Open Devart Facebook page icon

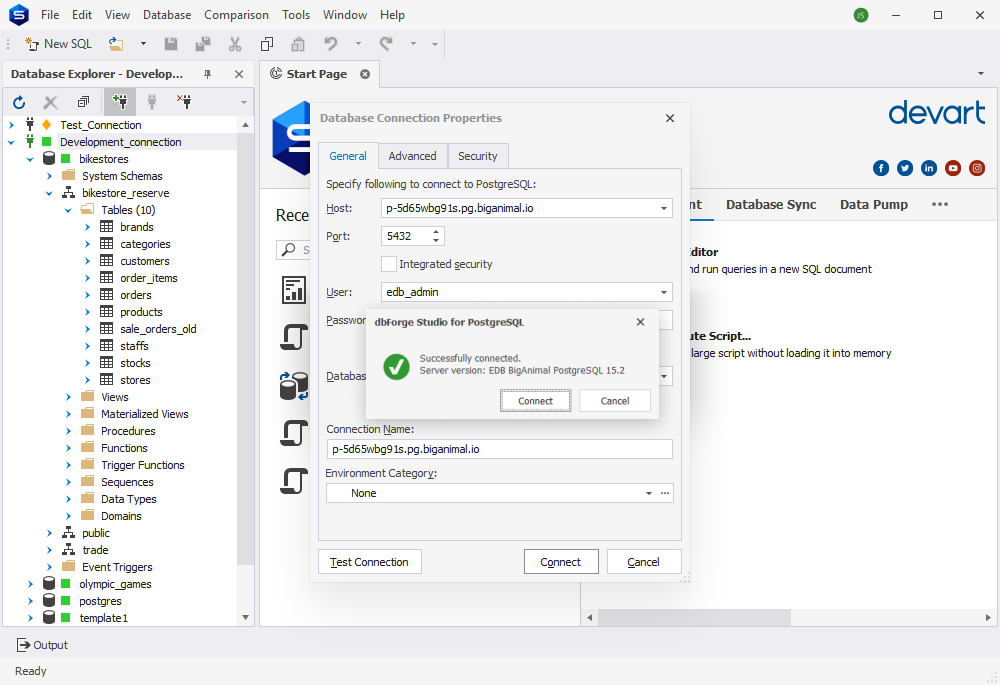[881, 168]
